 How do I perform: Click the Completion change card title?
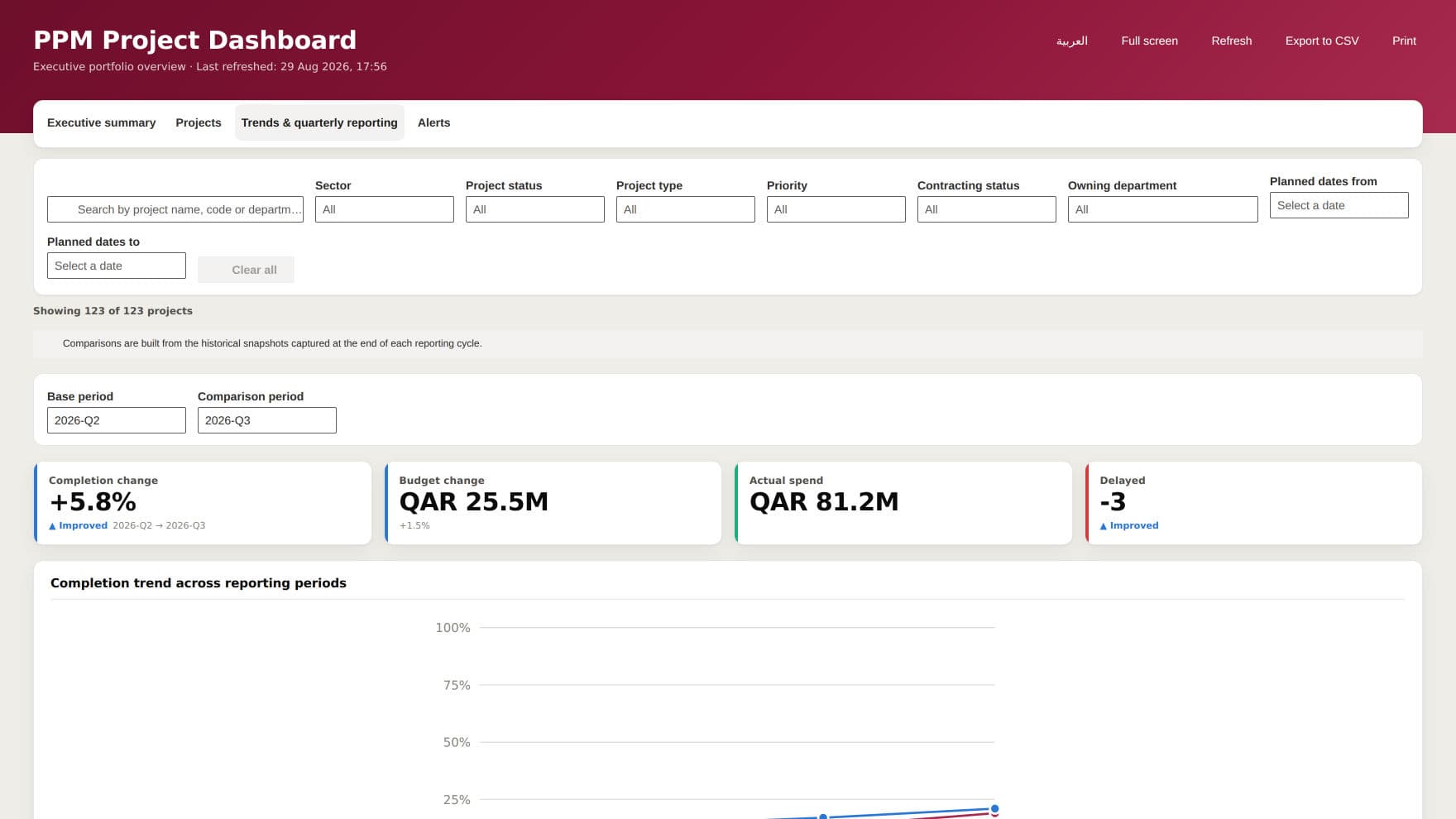103,481
